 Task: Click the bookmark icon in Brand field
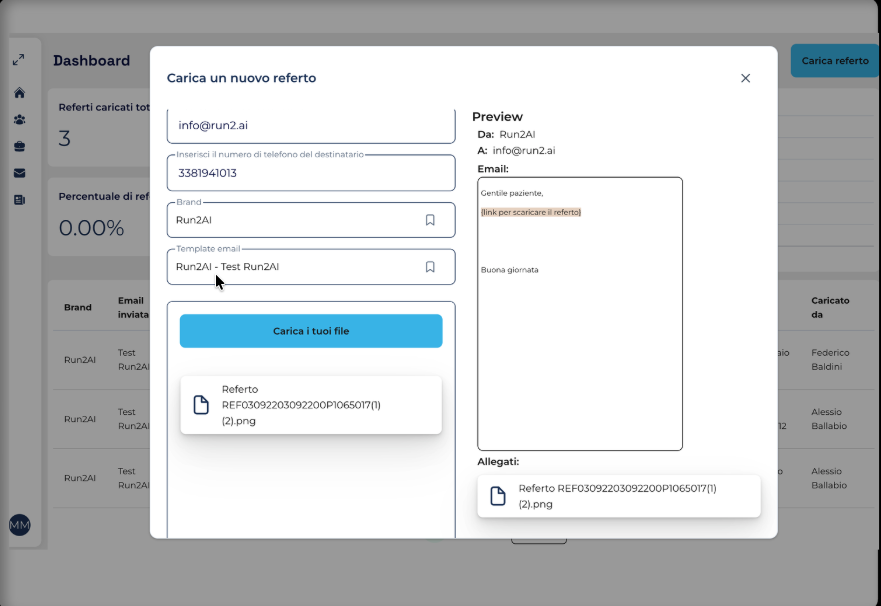tap(430, 220)
